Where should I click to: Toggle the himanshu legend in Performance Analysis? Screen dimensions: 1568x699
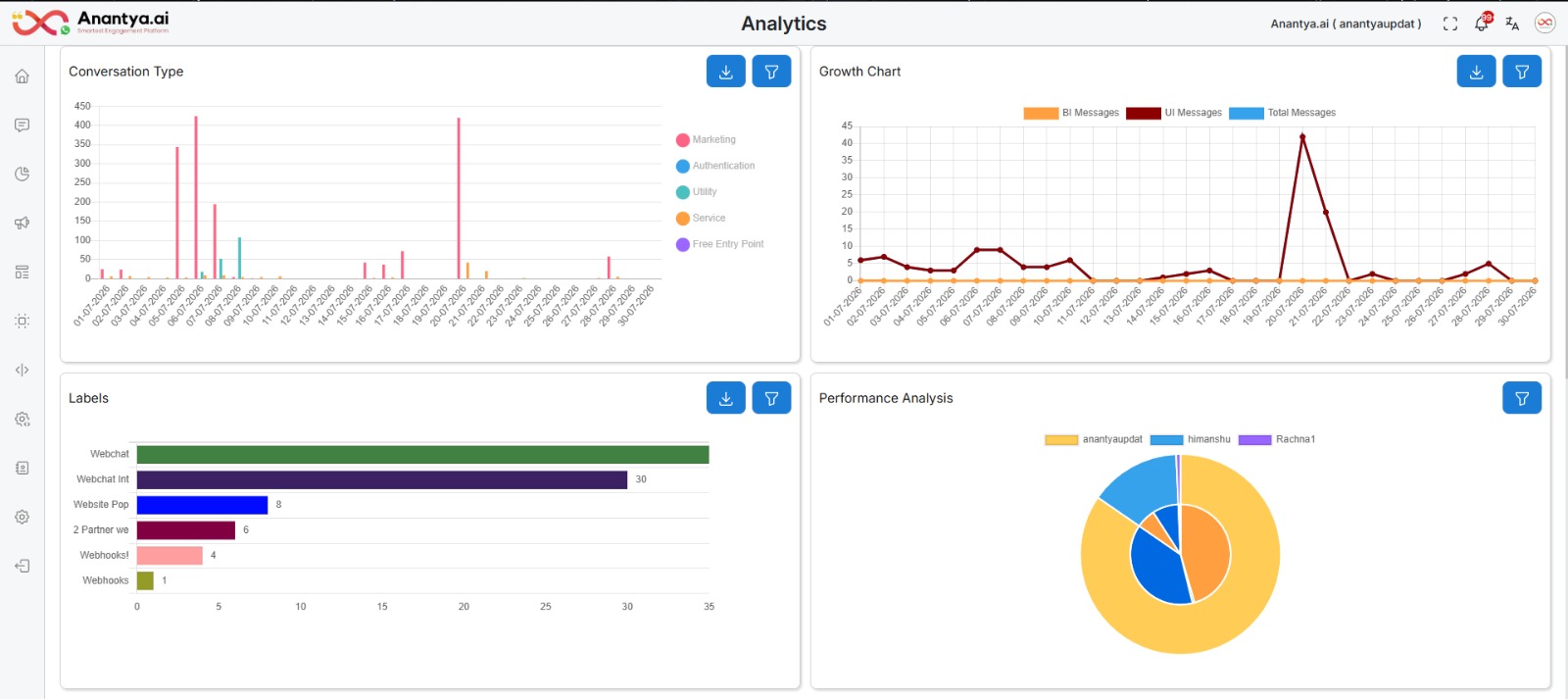pos(1191,439)
